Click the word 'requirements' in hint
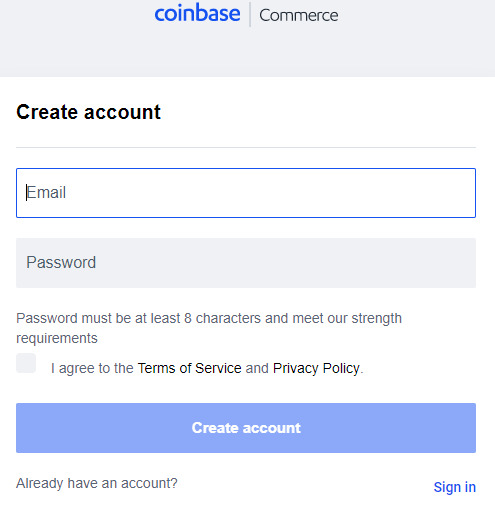The height and width of the screenshot is (511, 495). point(57,339)
